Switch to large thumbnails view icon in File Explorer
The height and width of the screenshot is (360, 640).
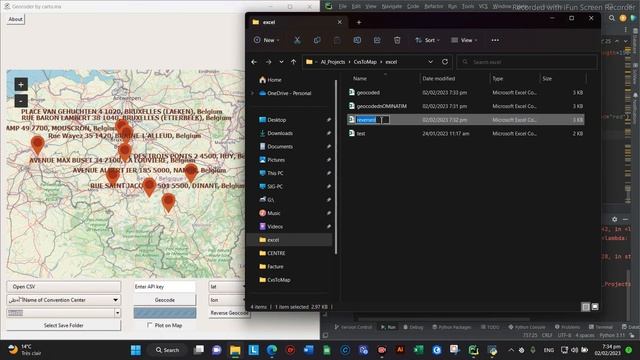click(x=595, y=307)
